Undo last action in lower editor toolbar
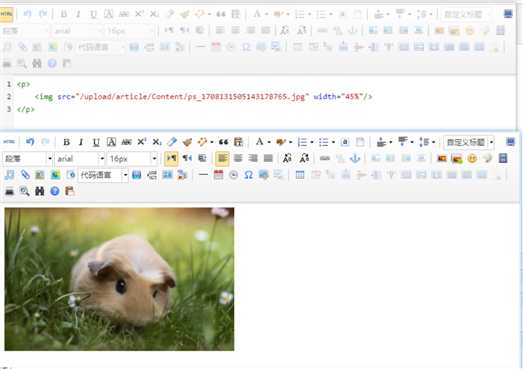Viewport: 523px width, 369px height. (30, 142)
